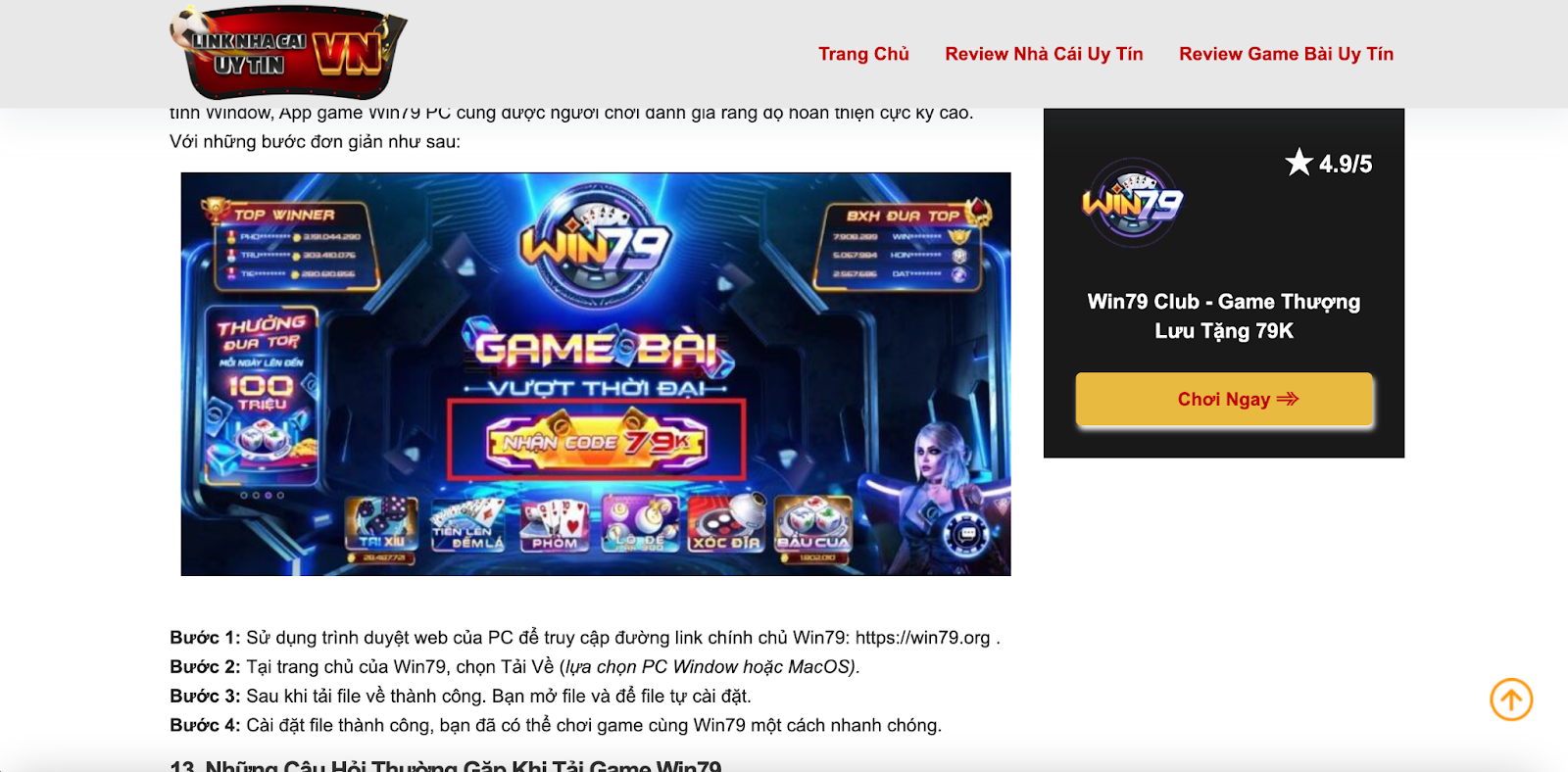Select the Phỏm card game icon
Viewport: 1568px width, 772px height.
click(x=555, y=524)
